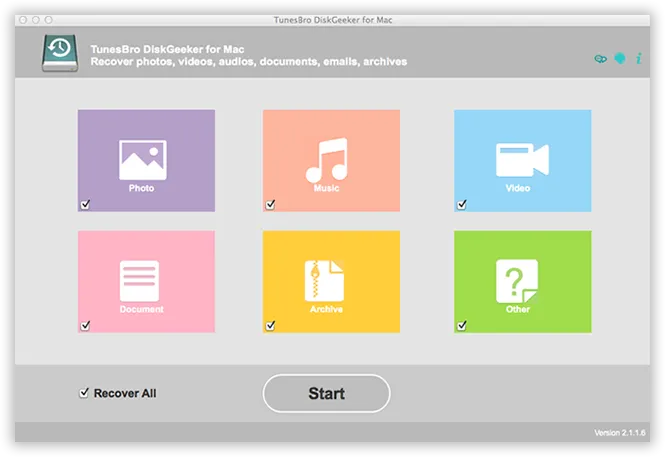Disable the Video tile checkbox
The height and width of the screenshot is (457, 665).
(x=461, y=204)
